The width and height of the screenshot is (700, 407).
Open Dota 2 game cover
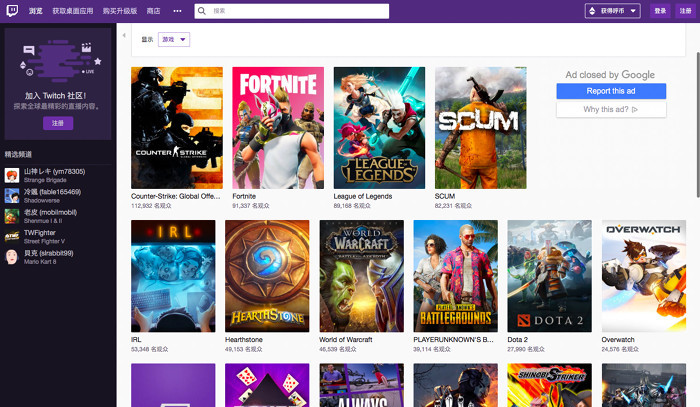tap(550, 276)
